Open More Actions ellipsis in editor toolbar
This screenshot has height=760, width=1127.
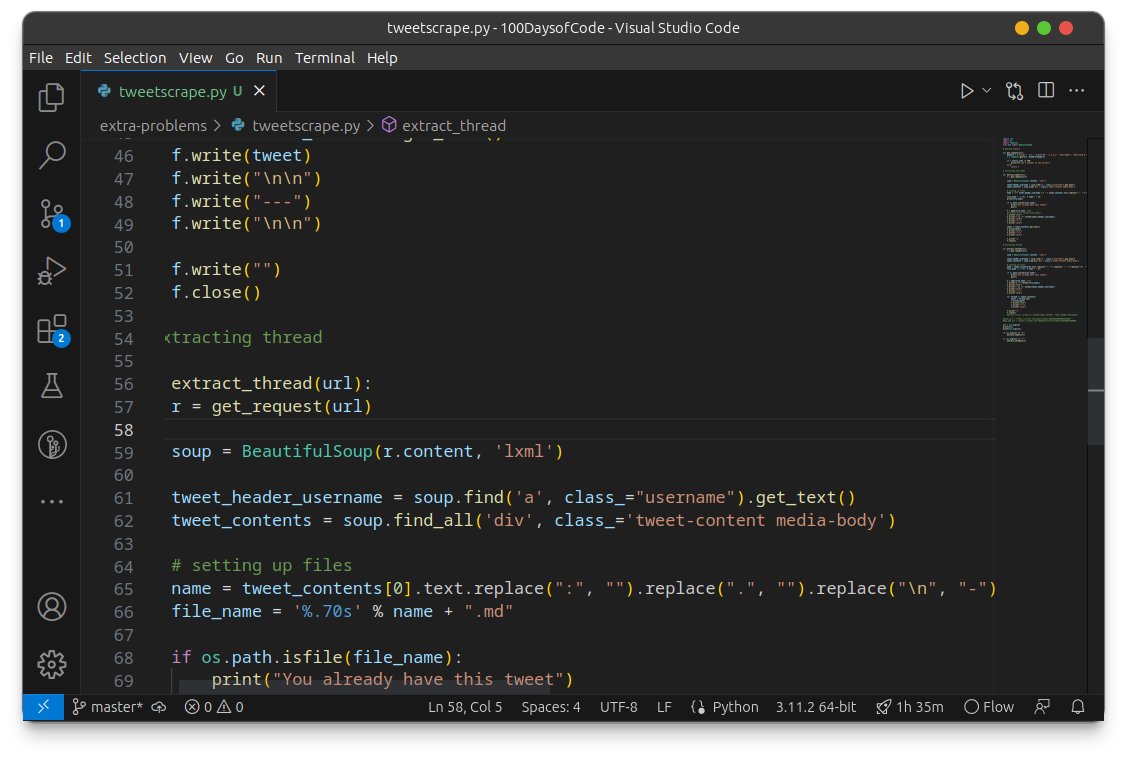[x=1076, y=91]
